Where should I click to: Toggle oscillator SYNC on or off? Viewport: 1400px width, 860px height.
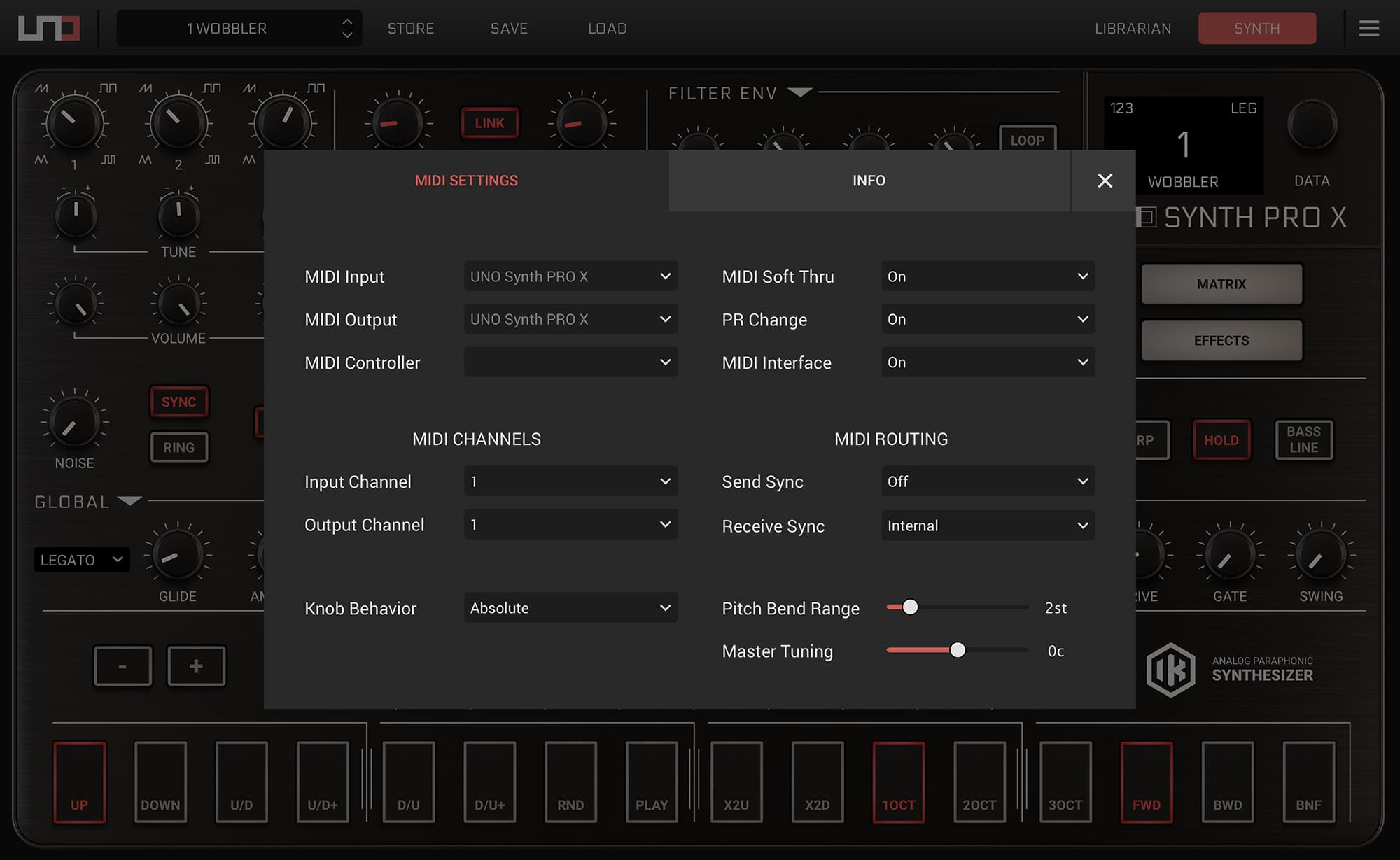pyautogui.click(x=178, y=402)
